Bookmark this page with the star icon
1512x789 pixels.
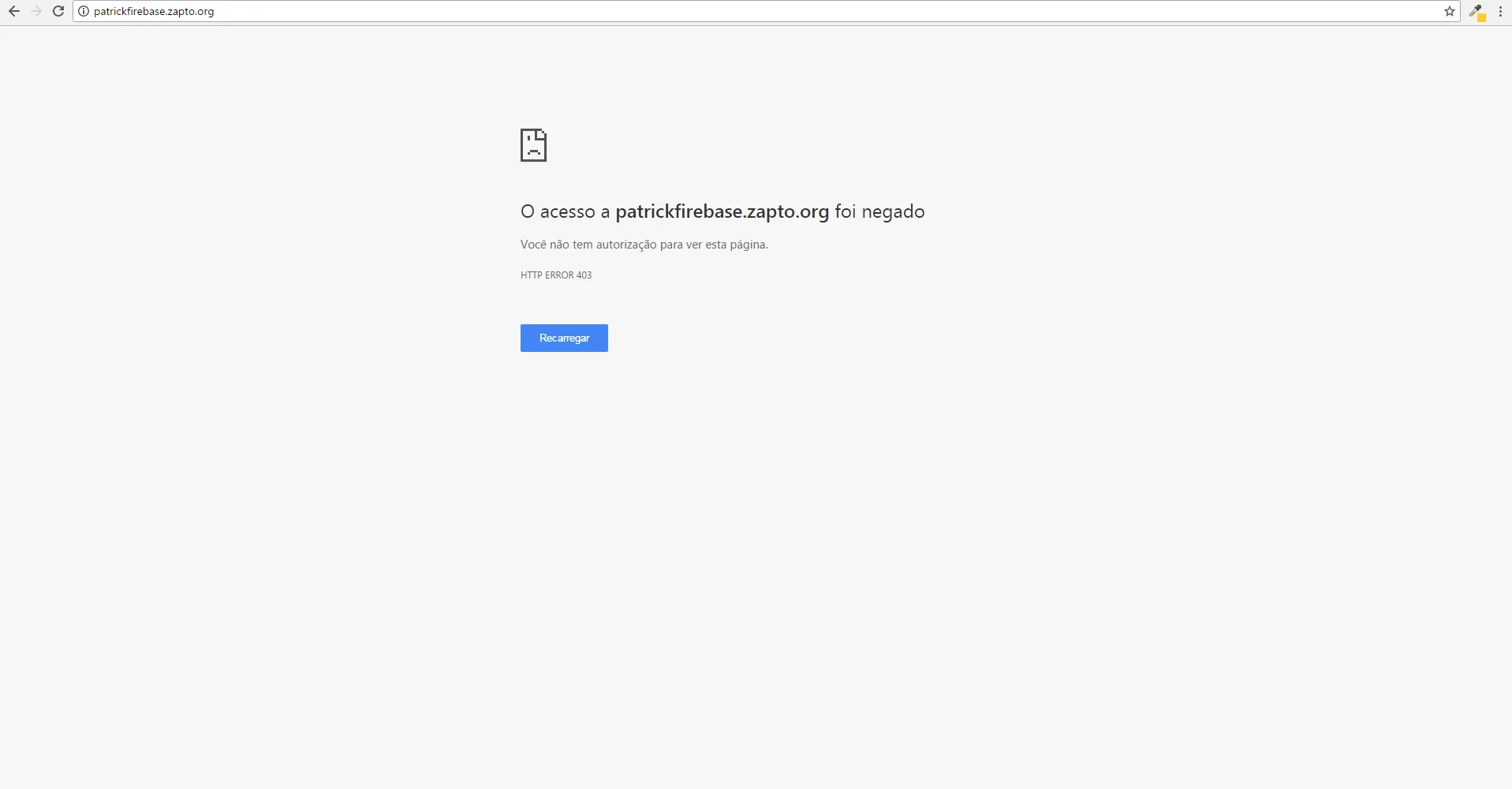point(1449,11)
